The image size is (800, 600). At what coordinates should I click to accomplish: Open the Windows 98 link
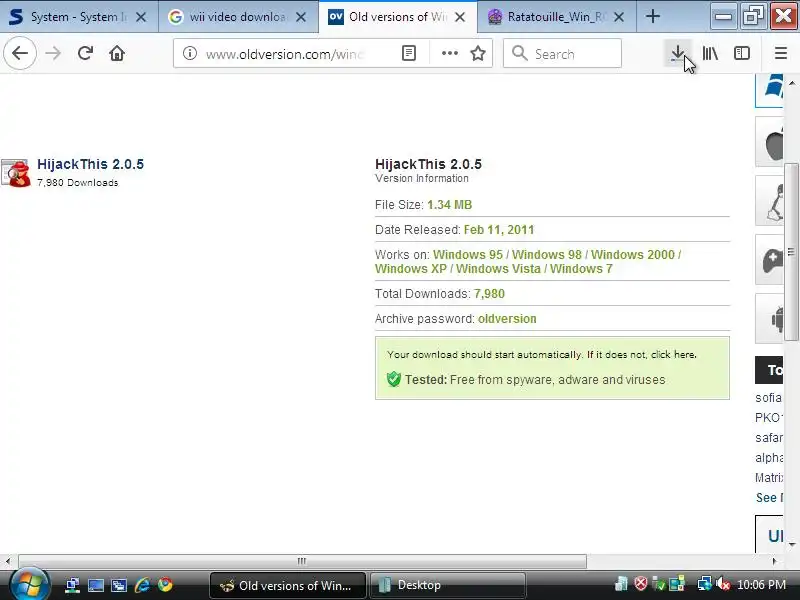click(546, 255)
